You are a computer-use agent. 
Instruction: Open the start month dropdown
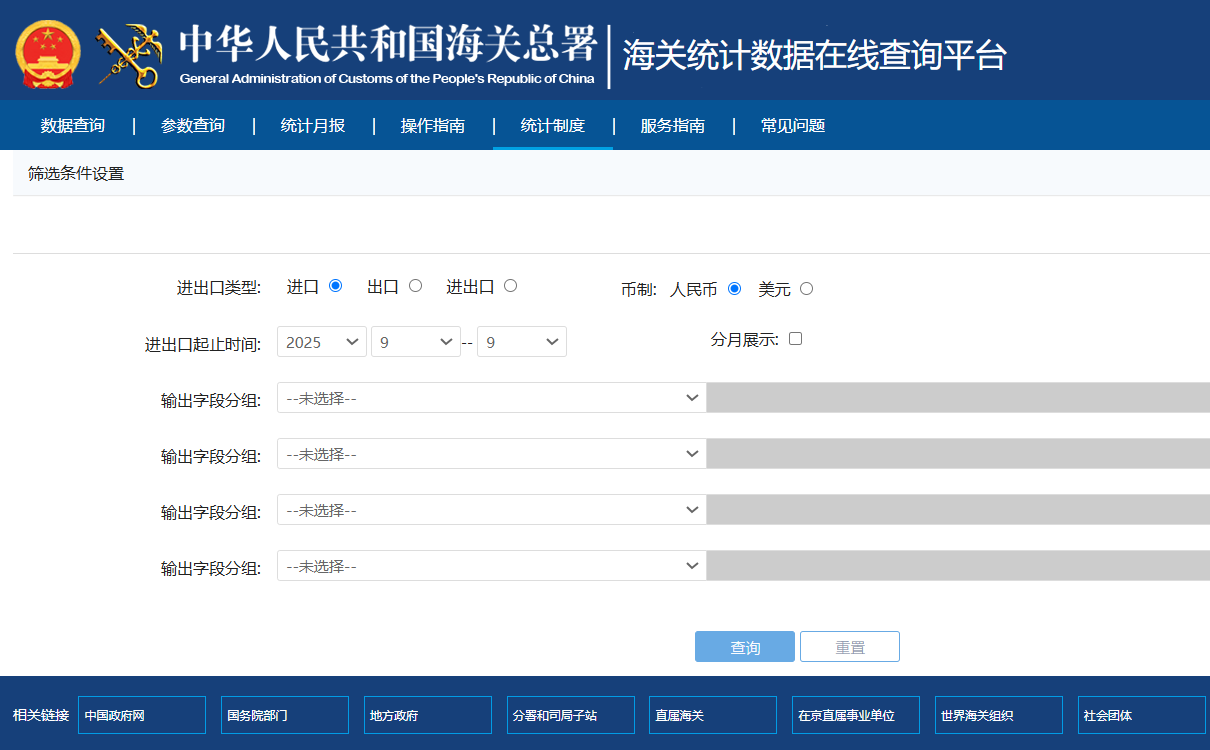[415, 342]
